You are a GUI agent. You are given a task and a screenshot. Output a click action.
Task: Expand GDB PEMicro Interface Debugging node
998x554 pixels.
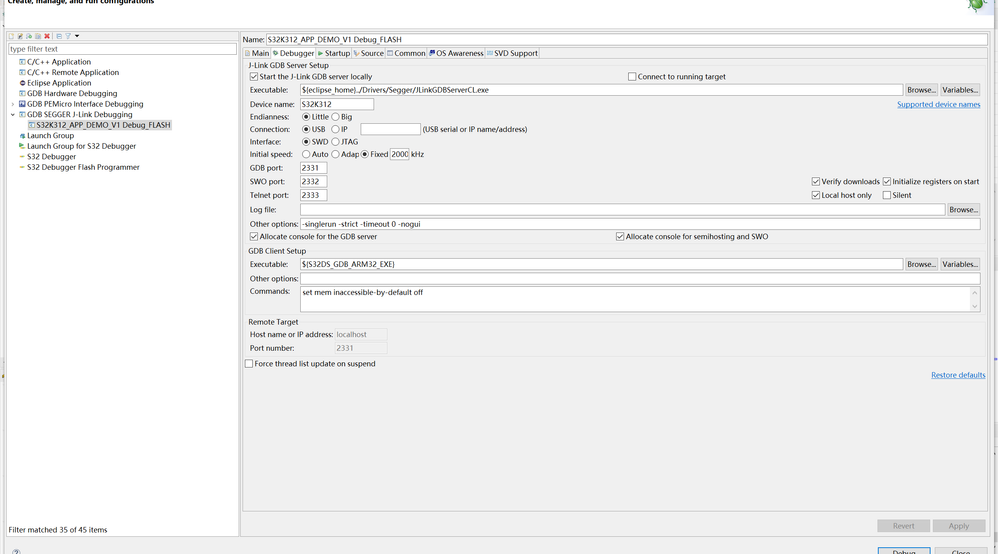coord(13,104)
